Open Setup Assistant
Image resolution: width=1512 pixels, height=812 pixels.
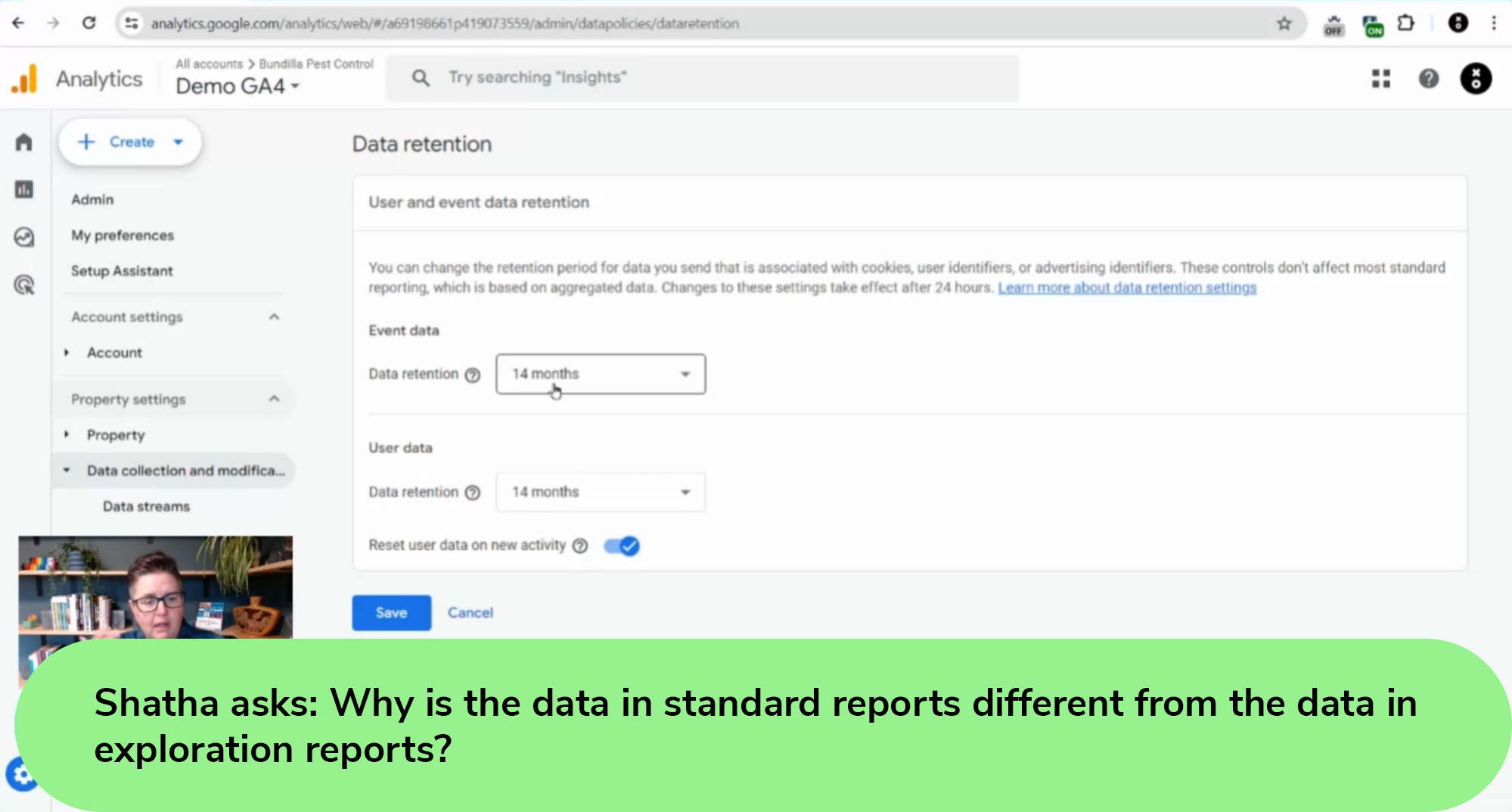(122, 271)
